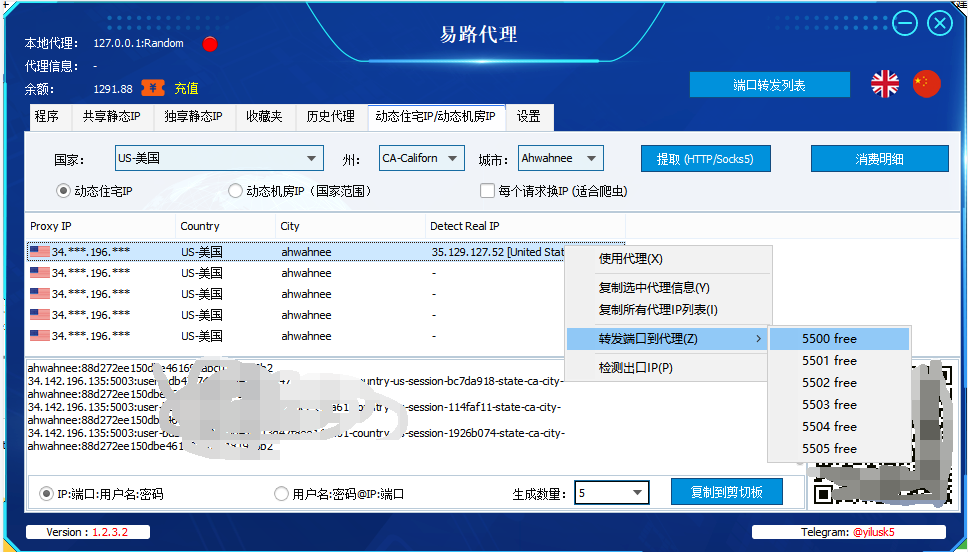Viewport: 968px width, 552px height.
Task: Click the 复制到剪切板 button
Action: [x=727, y=492]
